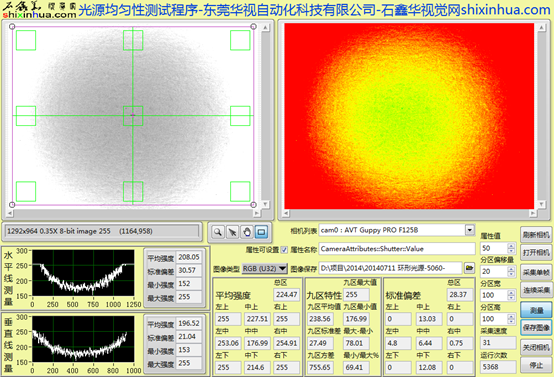Click the cam0 : AVT Guppy PRO F125B field
554x377 pixels.
click(x=392, y=230)
